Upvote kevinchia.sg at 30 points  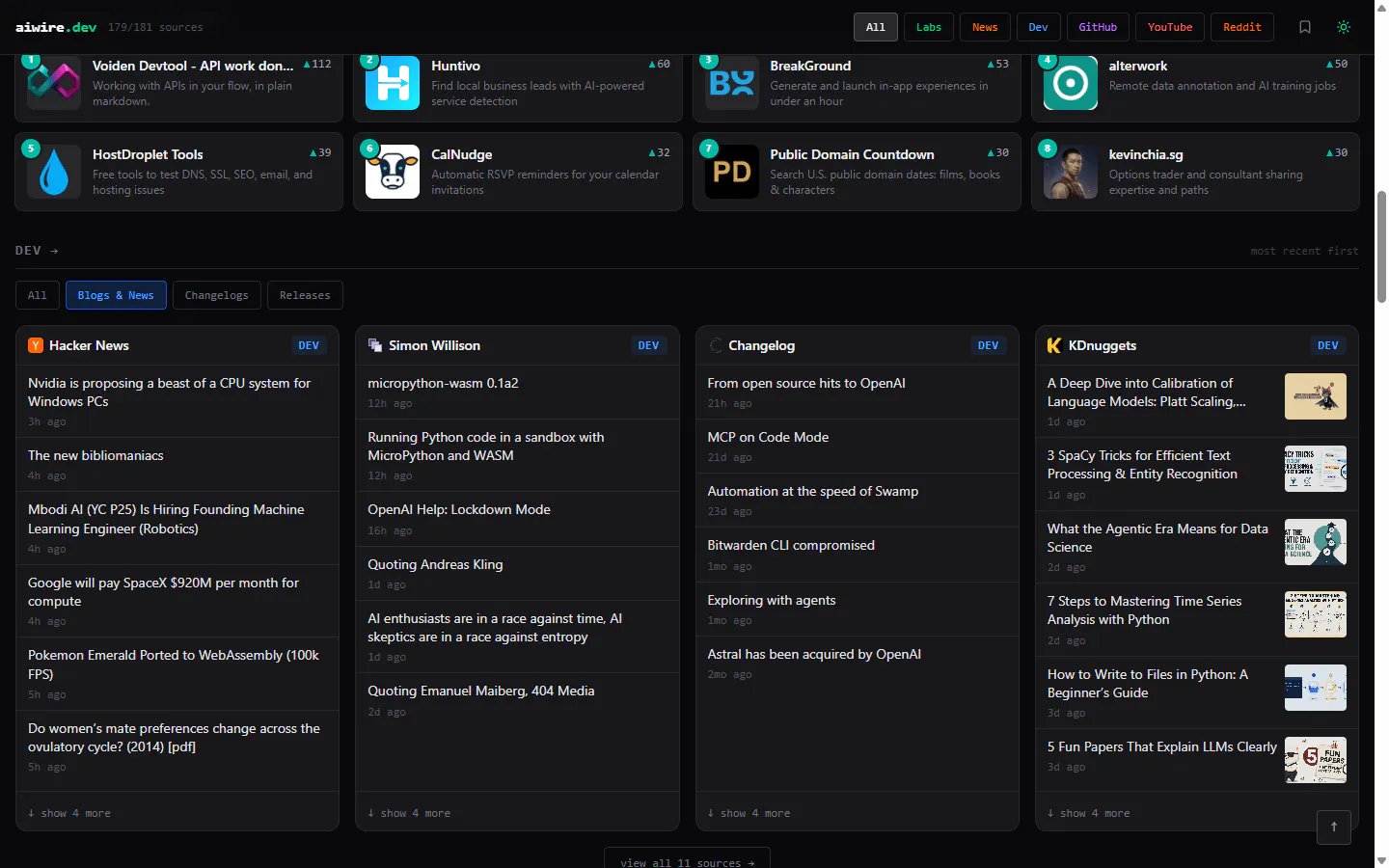[1337, 153]
